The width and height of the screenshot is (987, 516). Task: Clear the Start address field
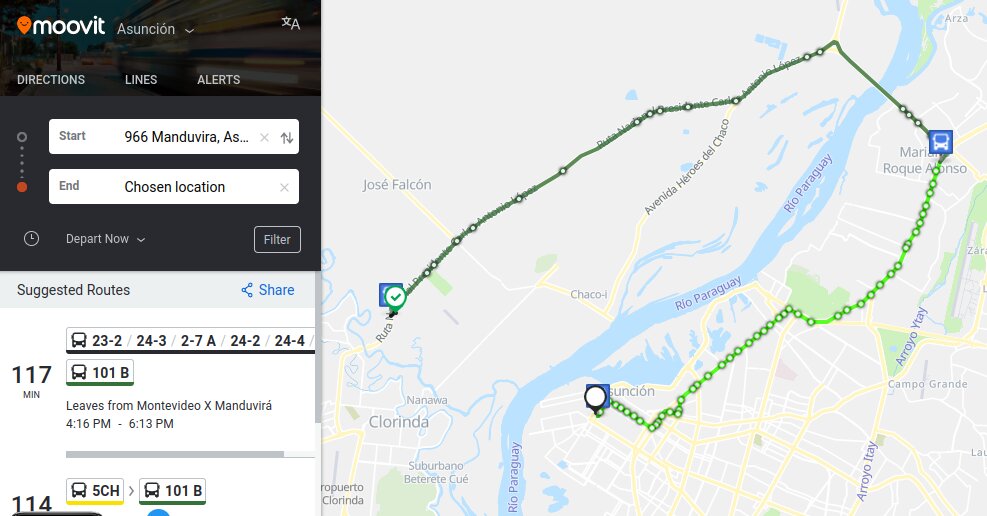(264, 137)
